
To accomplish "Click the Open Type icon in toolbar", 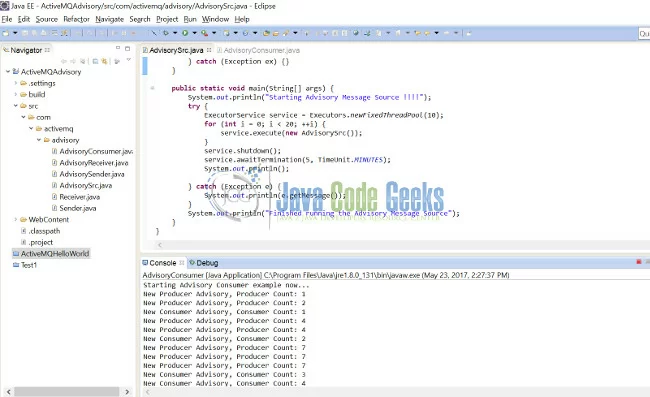I will coord(266,33).
